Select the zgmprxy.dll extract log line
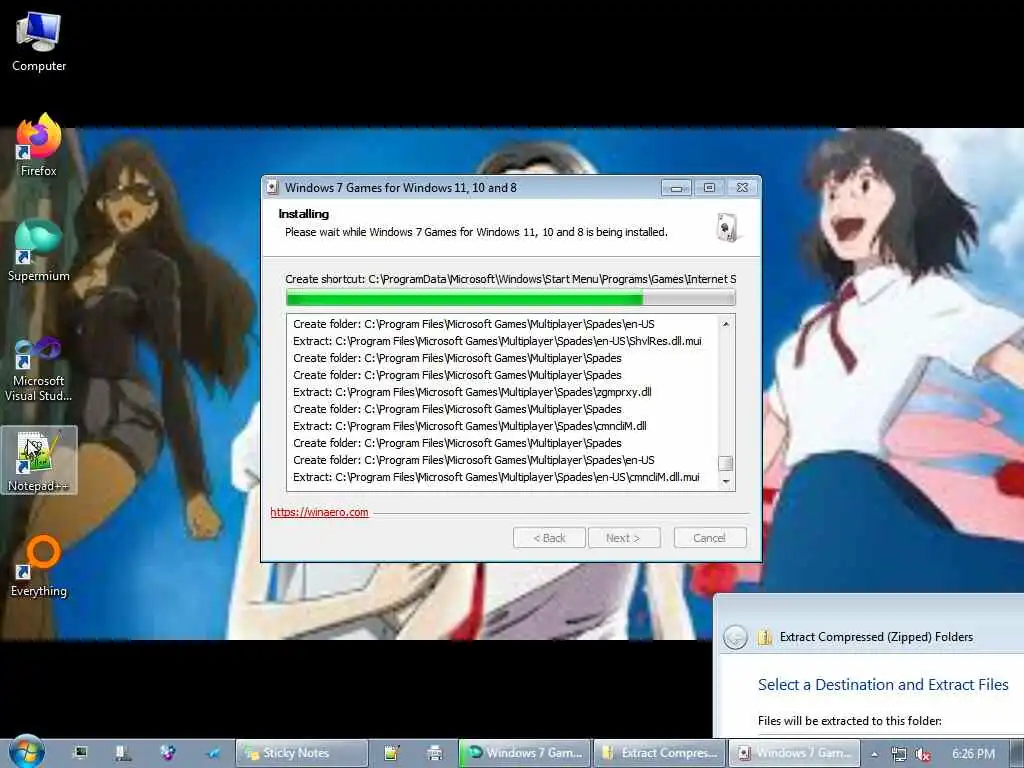Viewport: 1024px width, 768px height. coord(472,392)
